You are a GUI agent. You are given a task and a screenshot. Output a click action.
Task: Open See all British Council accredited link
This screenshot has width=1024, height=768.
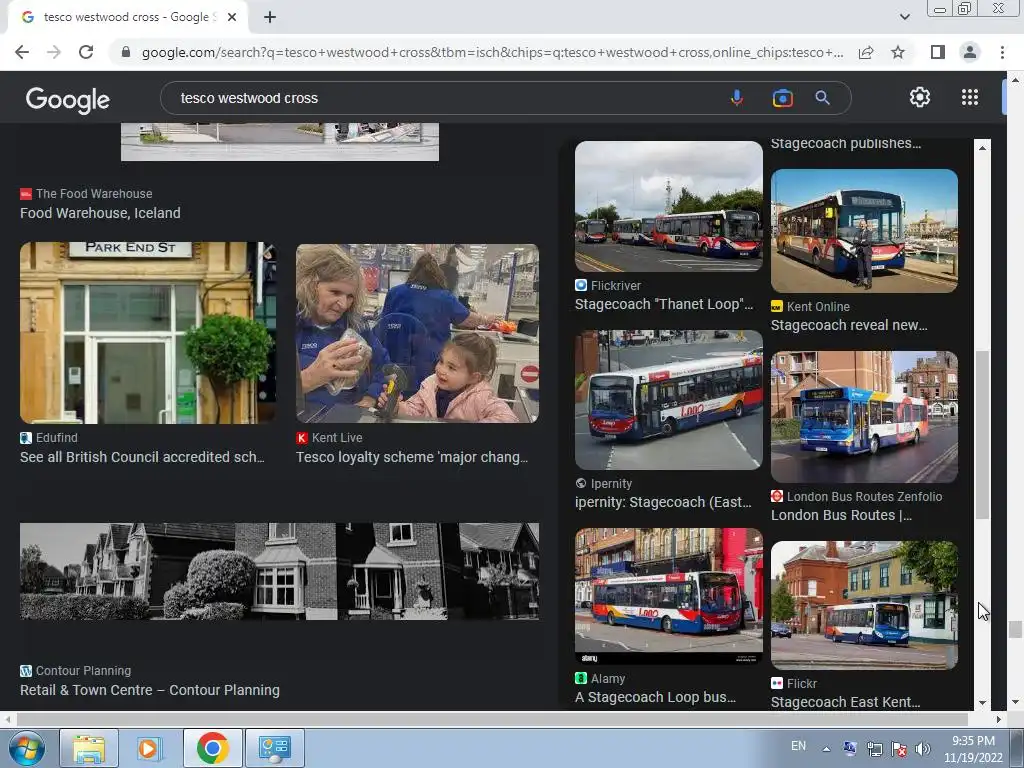click(x=142, y=457)
